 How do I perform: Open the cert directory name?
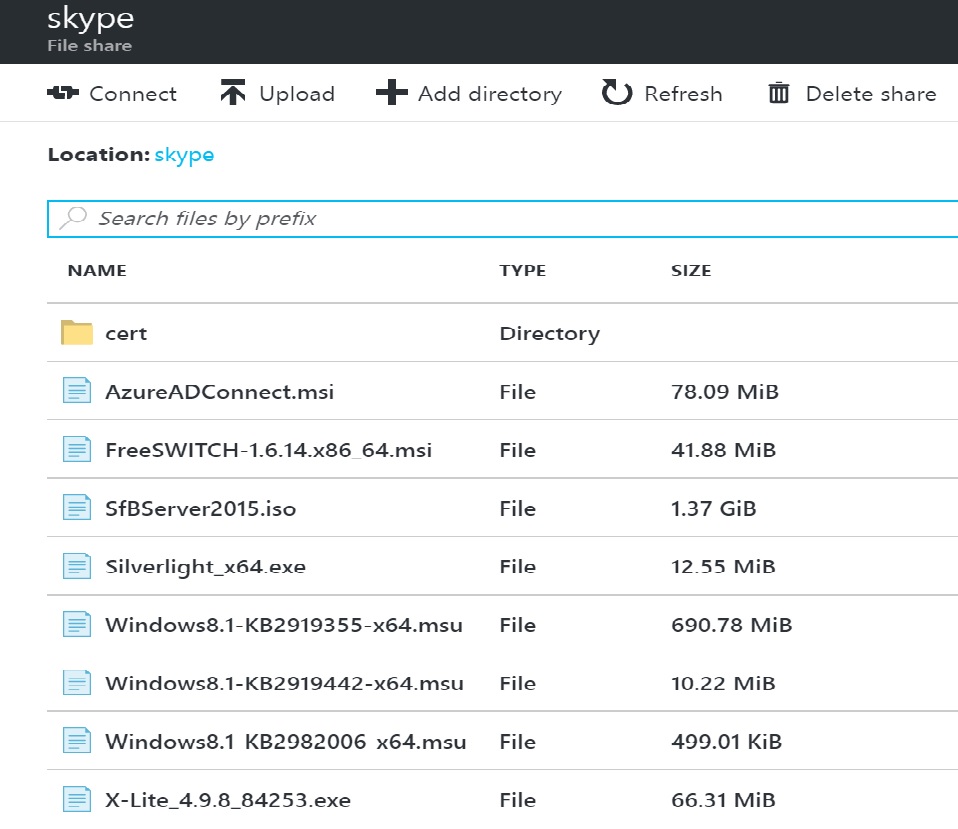126,334
